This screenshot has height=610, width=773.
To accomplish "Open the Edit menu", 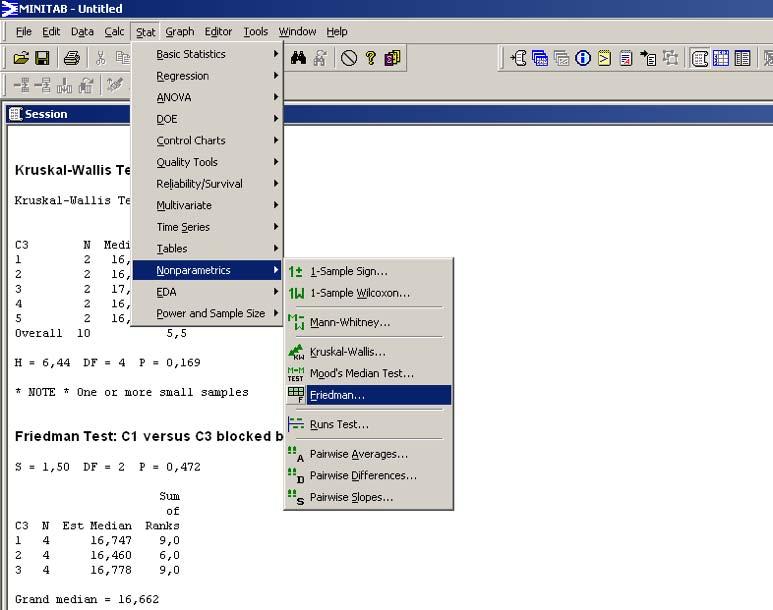I will point(51,32).
